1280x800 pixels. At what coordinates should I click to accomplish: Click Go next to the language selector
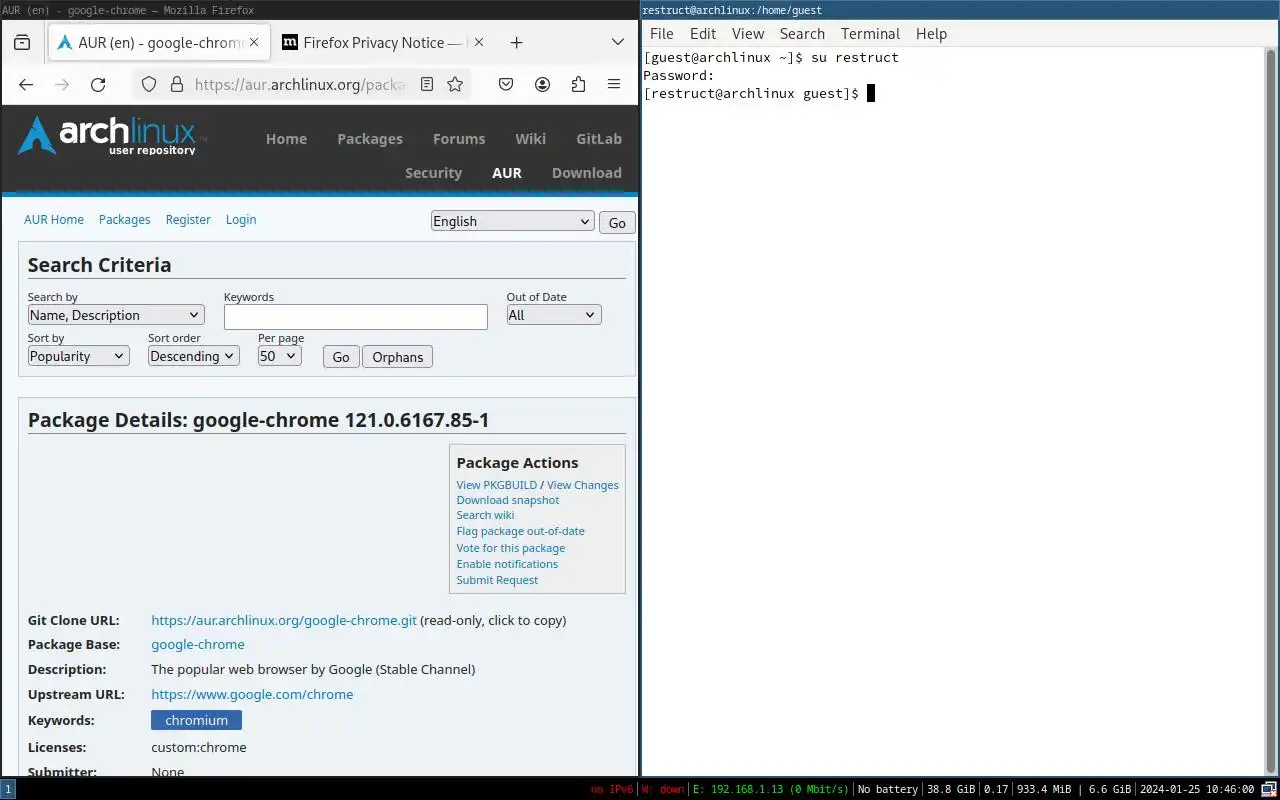pyautogui.click(x=617, y=223)
